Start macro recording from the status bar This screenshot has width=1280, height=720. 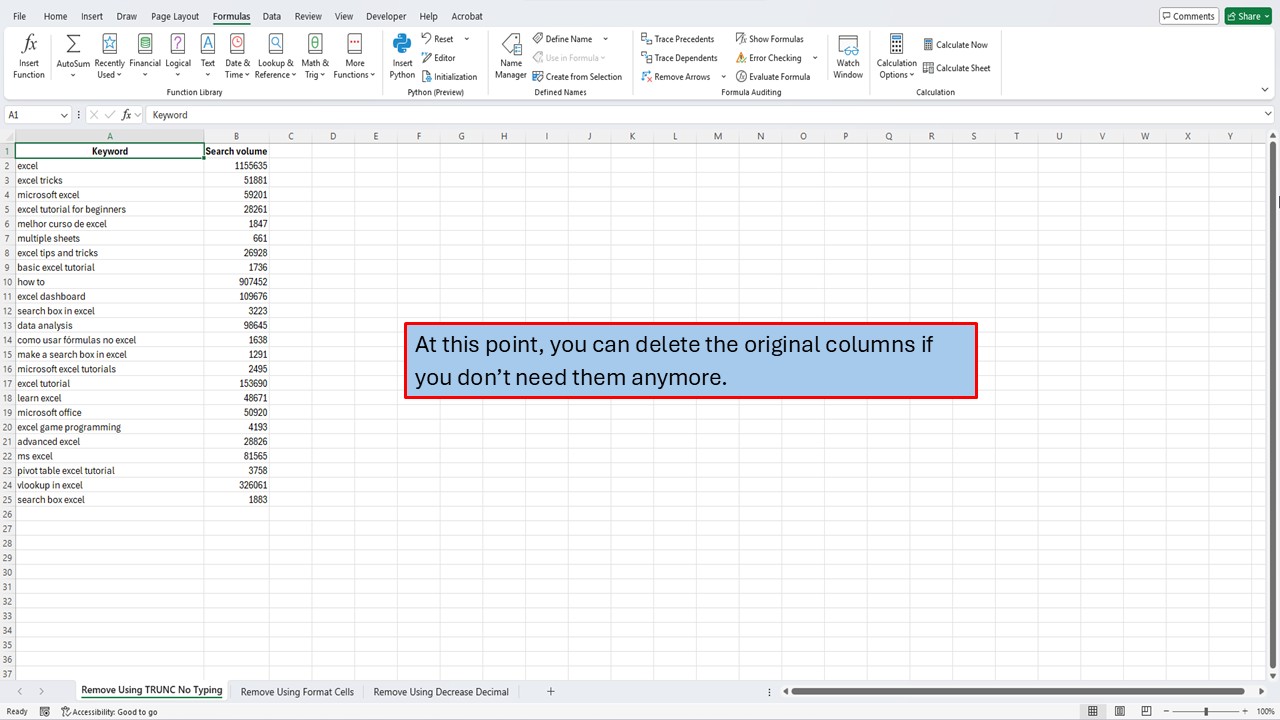coord(45,711)
